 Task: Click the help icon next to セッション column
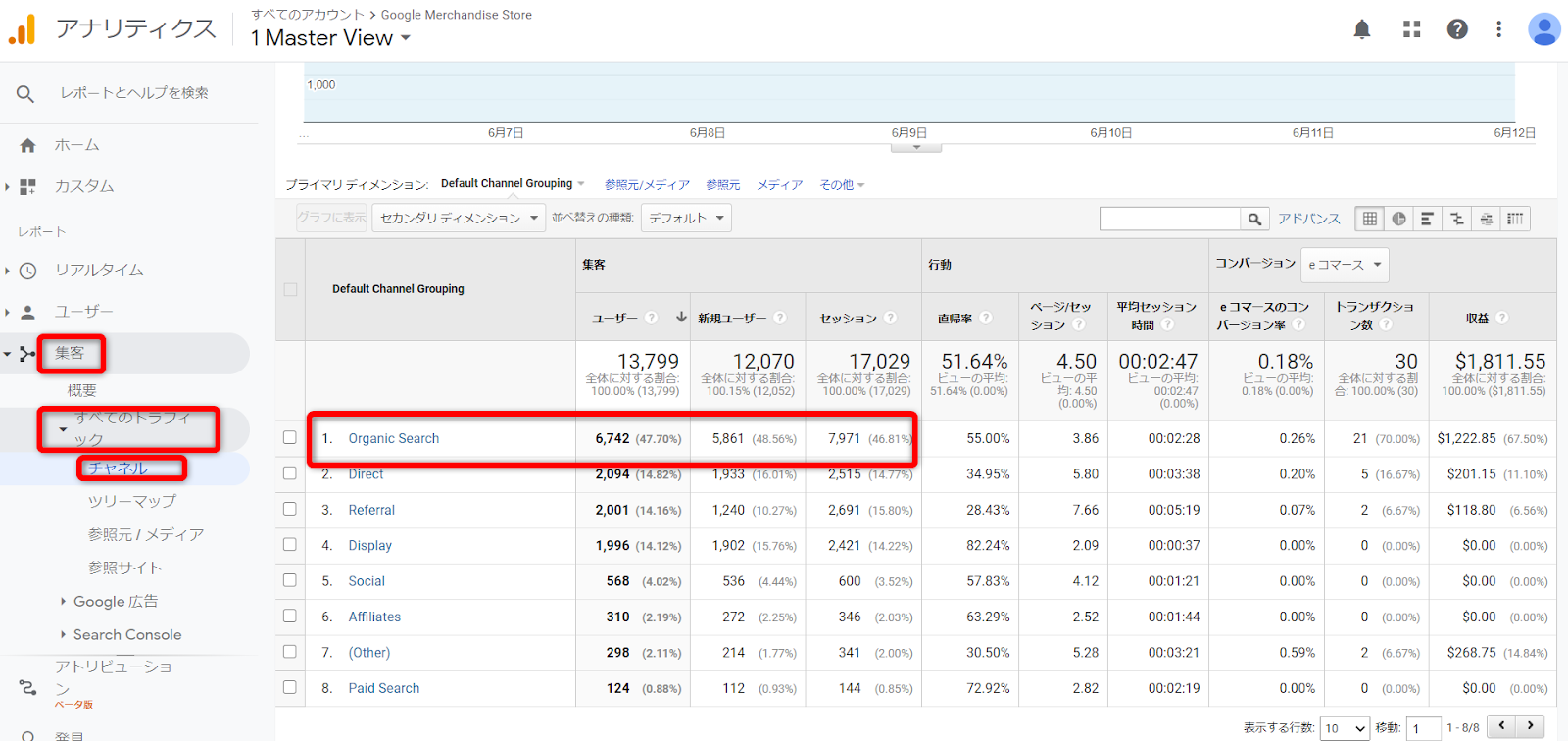tap(890, 318)
